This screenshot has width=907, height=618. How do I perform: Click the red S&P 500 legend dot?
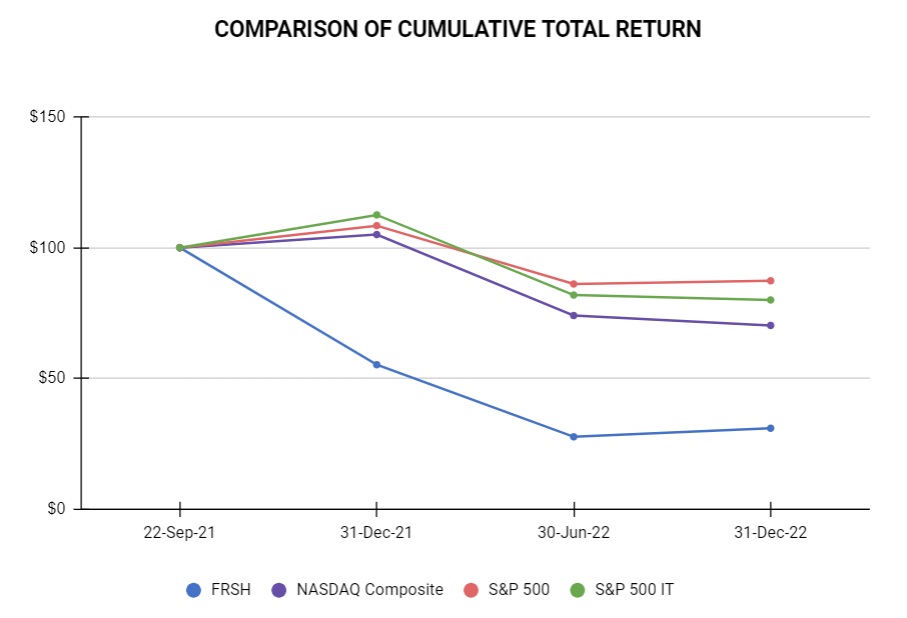(x=470, y=590)
